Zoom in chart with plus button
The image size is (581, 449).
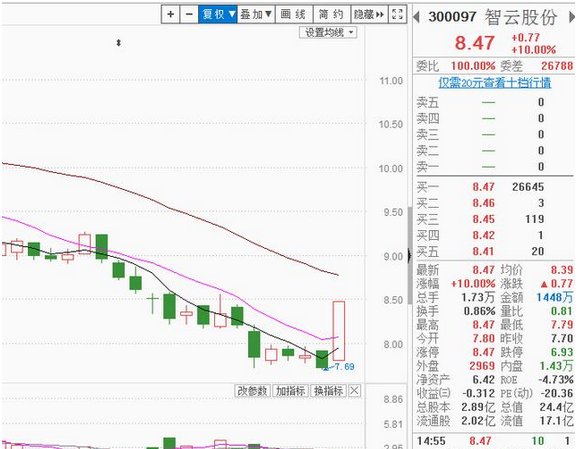click(x=170, y=14)
